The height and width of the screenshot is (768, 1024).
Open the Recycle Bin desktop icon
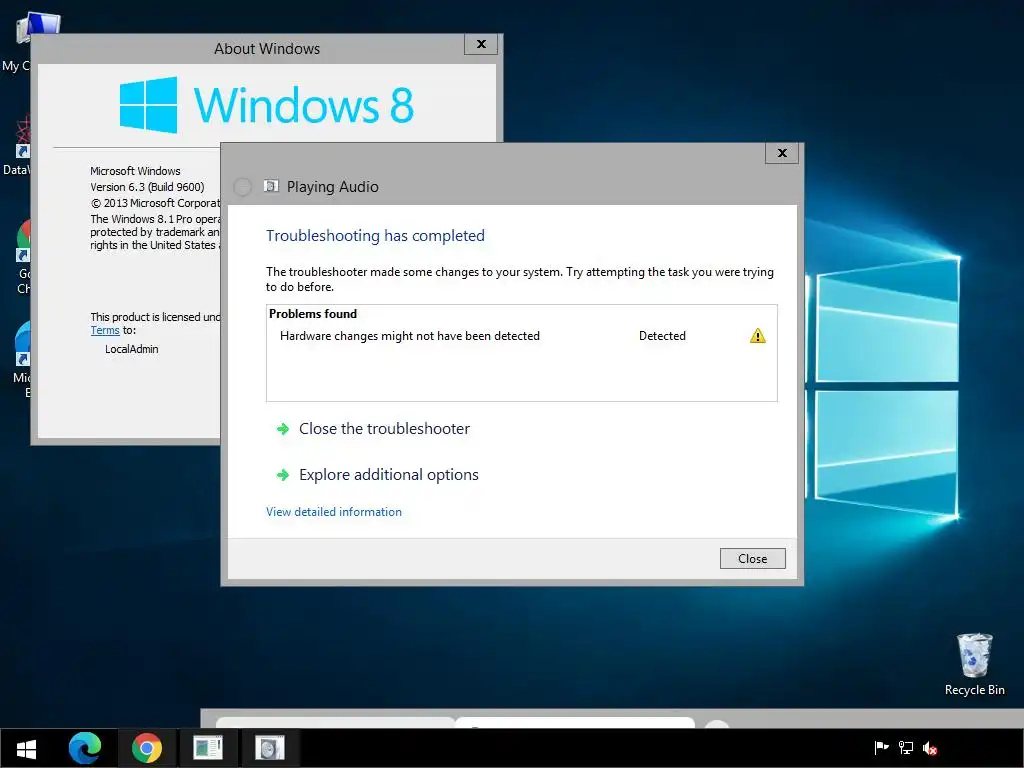coord(974,664)
